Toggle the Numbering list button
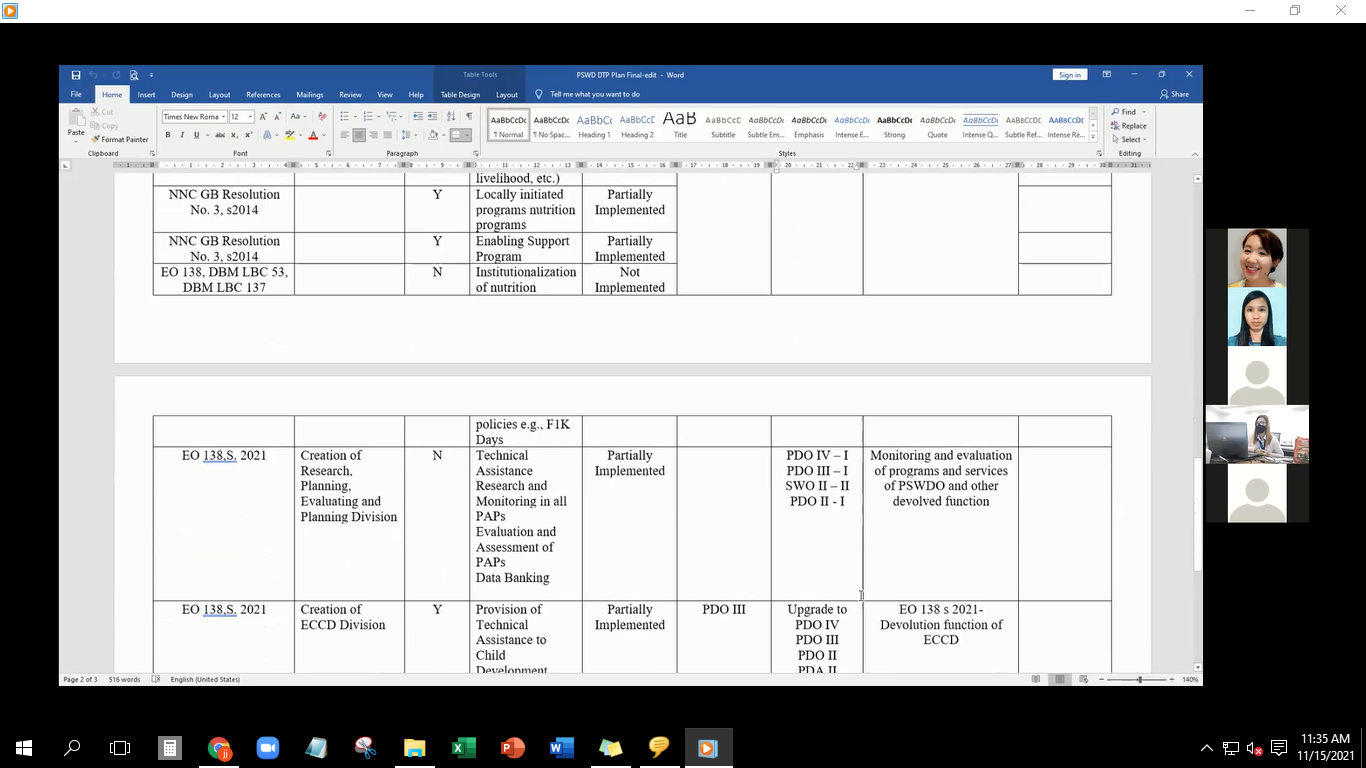 click(x=367, y=117)
